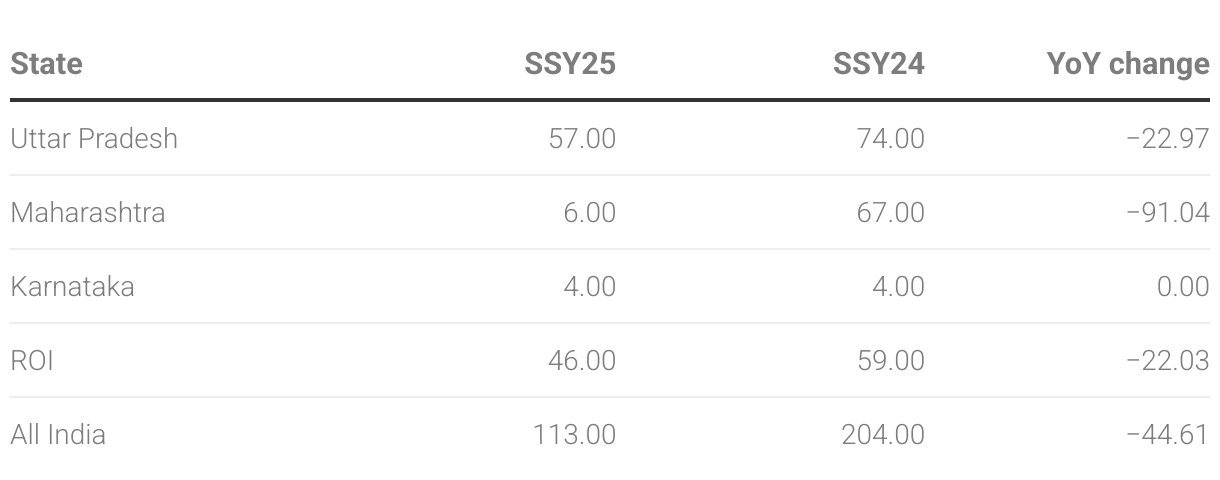The width and height of the screenshot is (1220, 480).
Task: Click the Karnataka row label
Action: [72, 286]
